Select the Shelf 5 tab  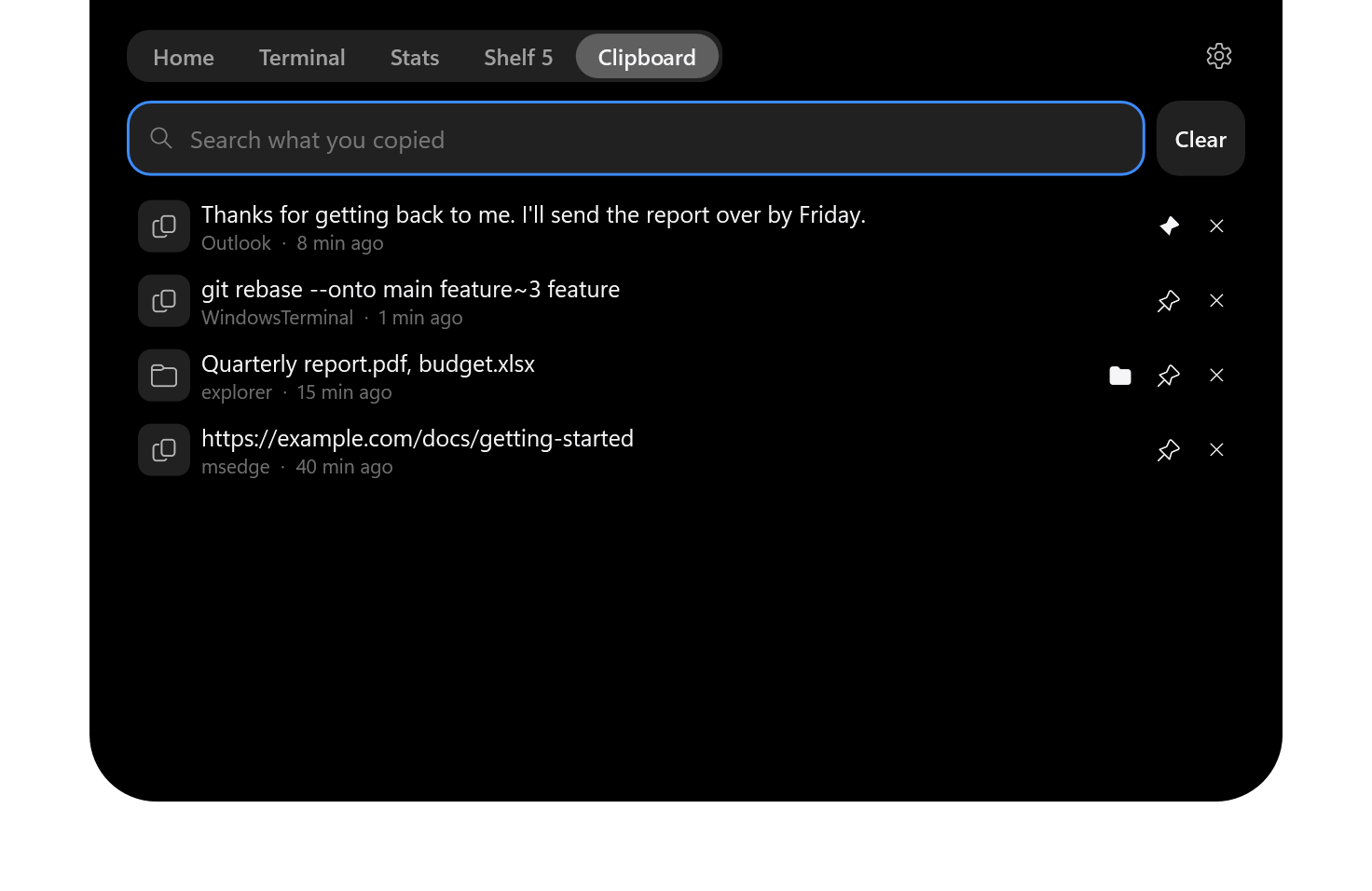518,57
